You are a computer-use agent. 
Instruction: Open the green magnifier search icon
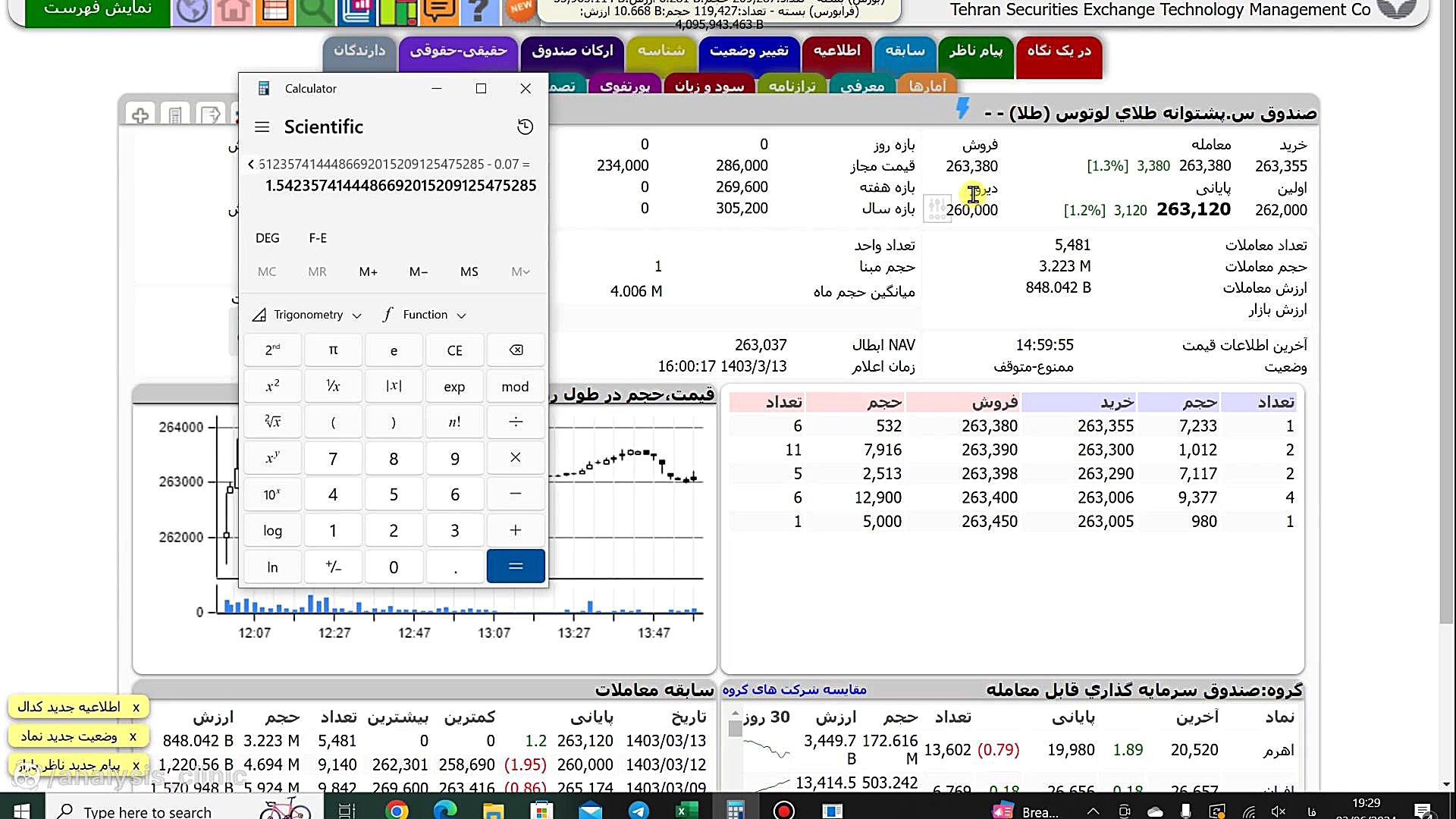[315, 11]
